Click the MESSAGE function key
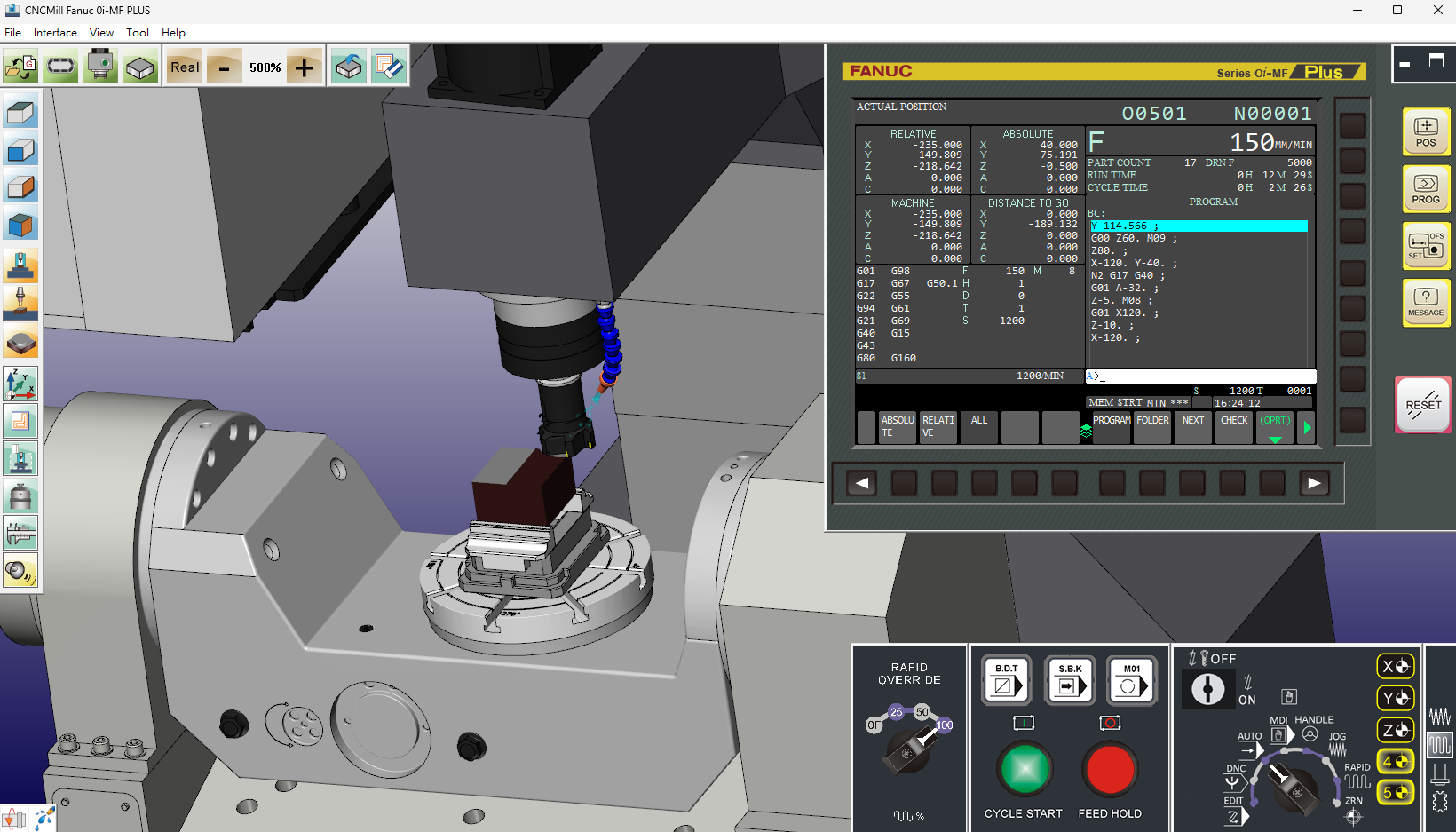The image size is (1456, 832). tap(1426, 302)
